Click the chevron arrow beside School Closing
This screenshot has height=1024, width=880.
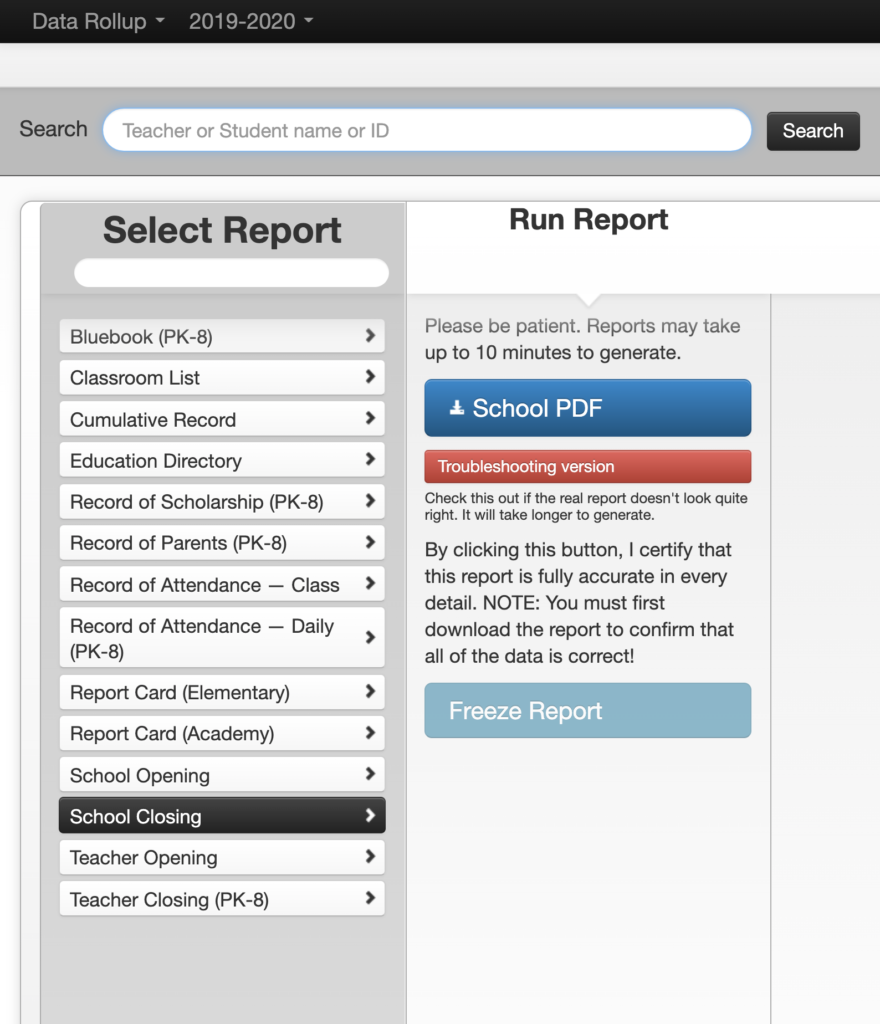pyautogui.click(x=370, y=816)
